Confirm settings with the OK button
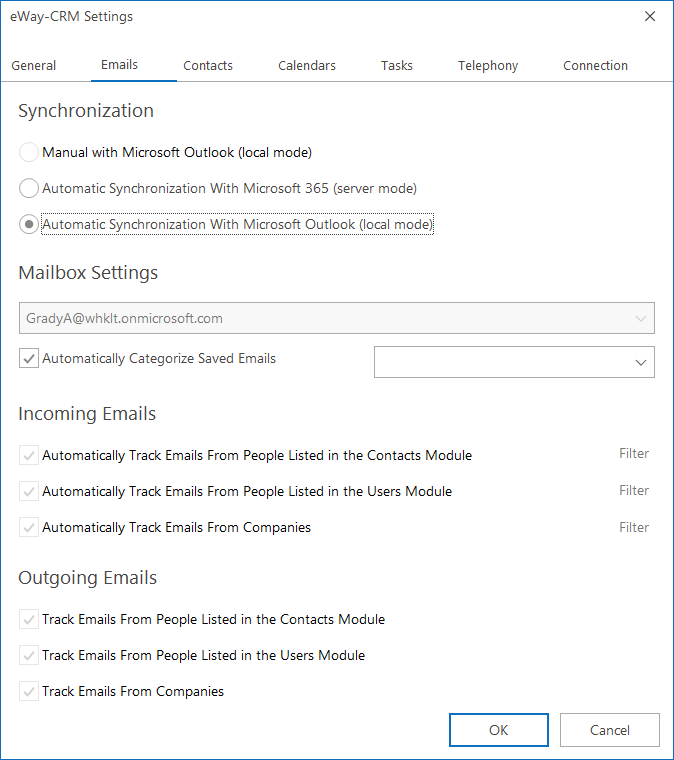The width and height of the screenshot is (674, 760). coord(499,730)
